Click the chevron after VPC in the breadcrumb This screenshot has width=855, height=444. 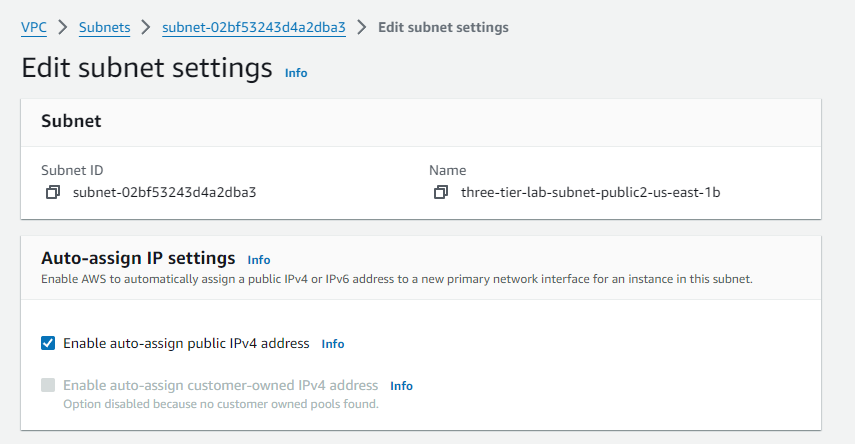point(63,27)
